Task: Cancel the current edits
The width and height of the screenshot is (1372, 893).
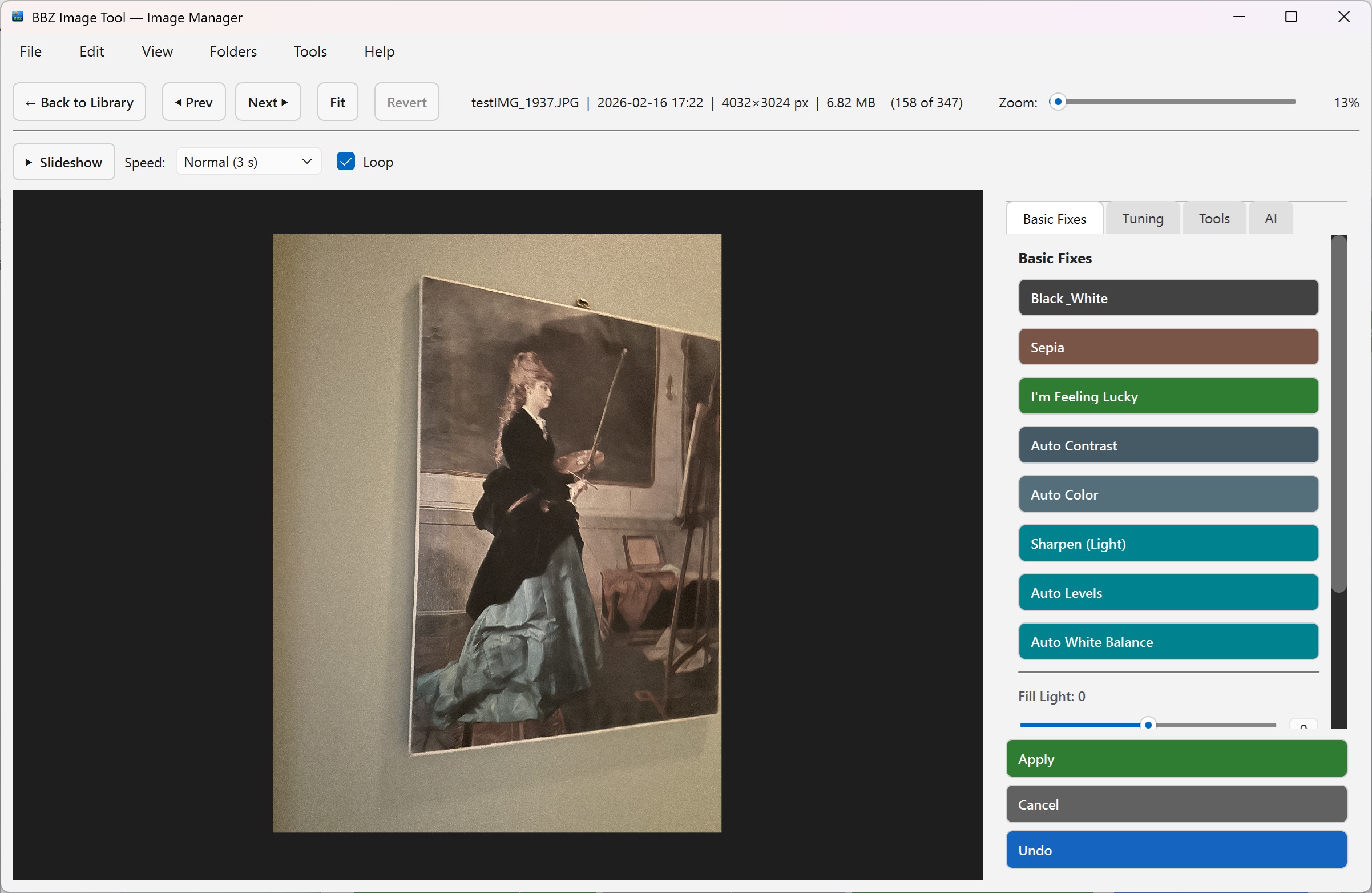Action: tap(1176, 804)
